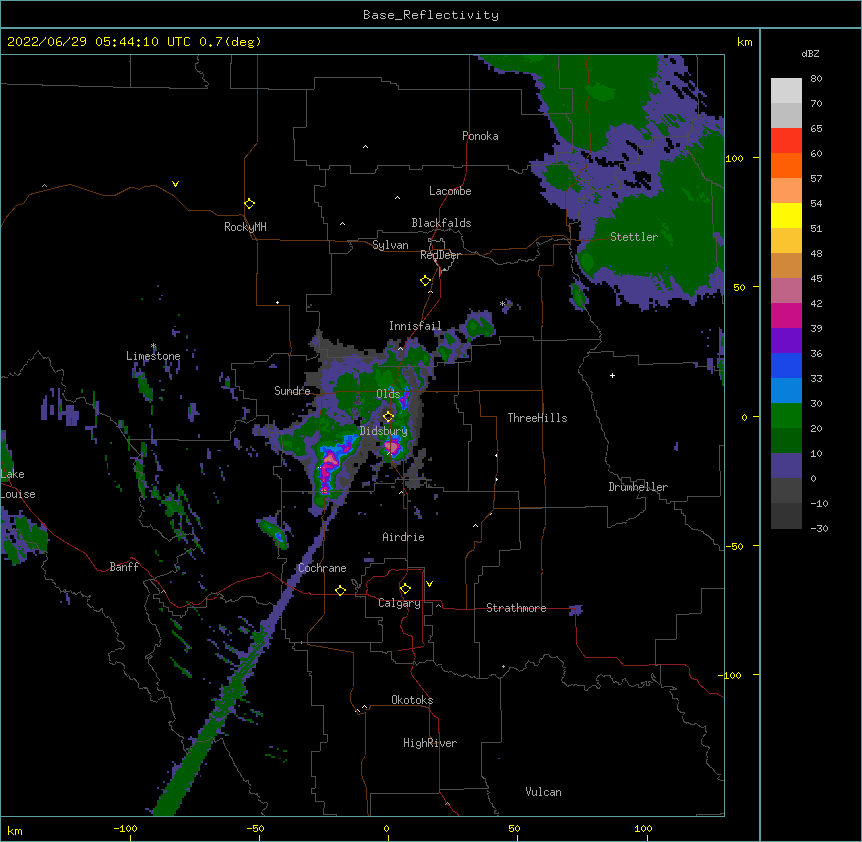Click the yellow 54 dBZ legend swatch

[786, 215]
